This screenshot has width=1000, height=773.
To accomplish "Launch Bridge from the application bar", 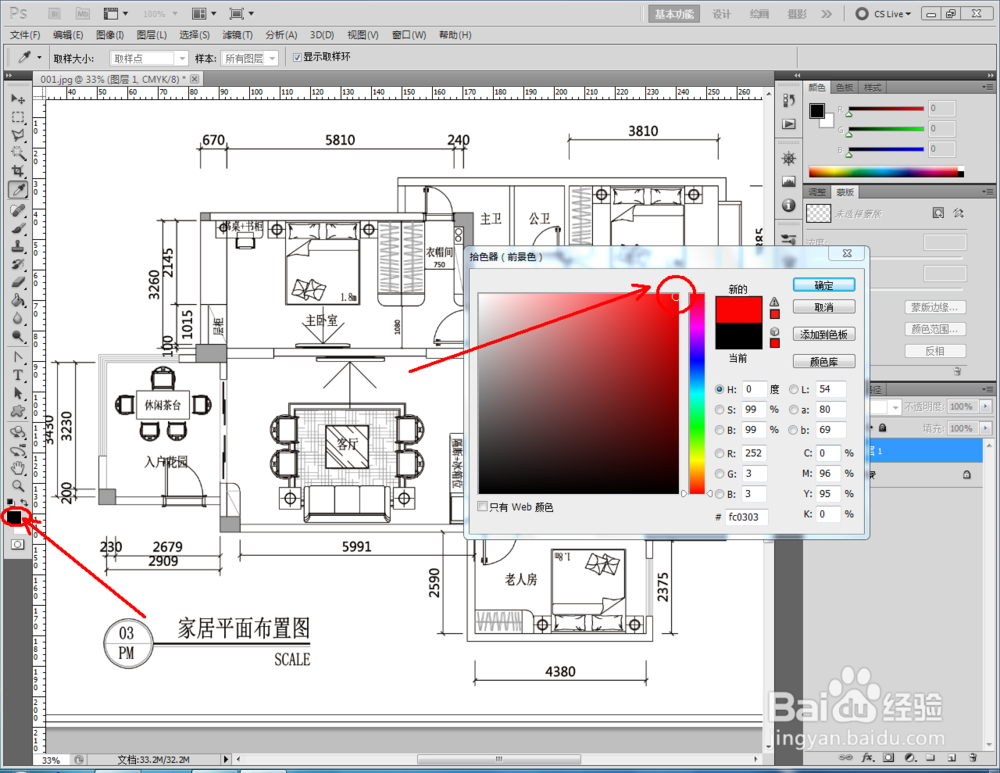I will click(x=54, y=13).
